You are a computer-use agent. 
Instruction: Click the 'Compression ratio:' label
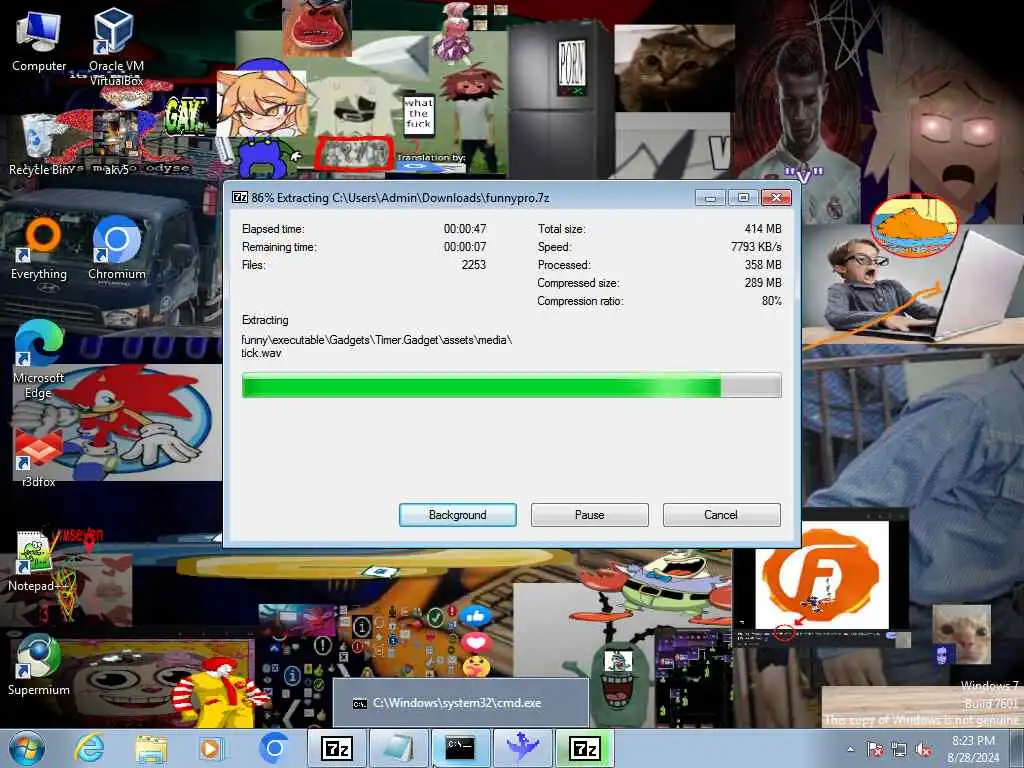(x=580, y=301)
